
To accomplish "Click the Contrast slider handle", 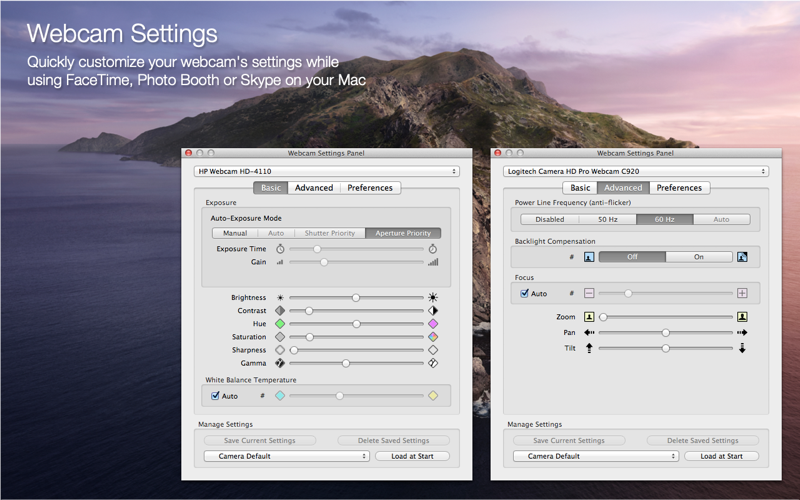I will tap(309, 311).
